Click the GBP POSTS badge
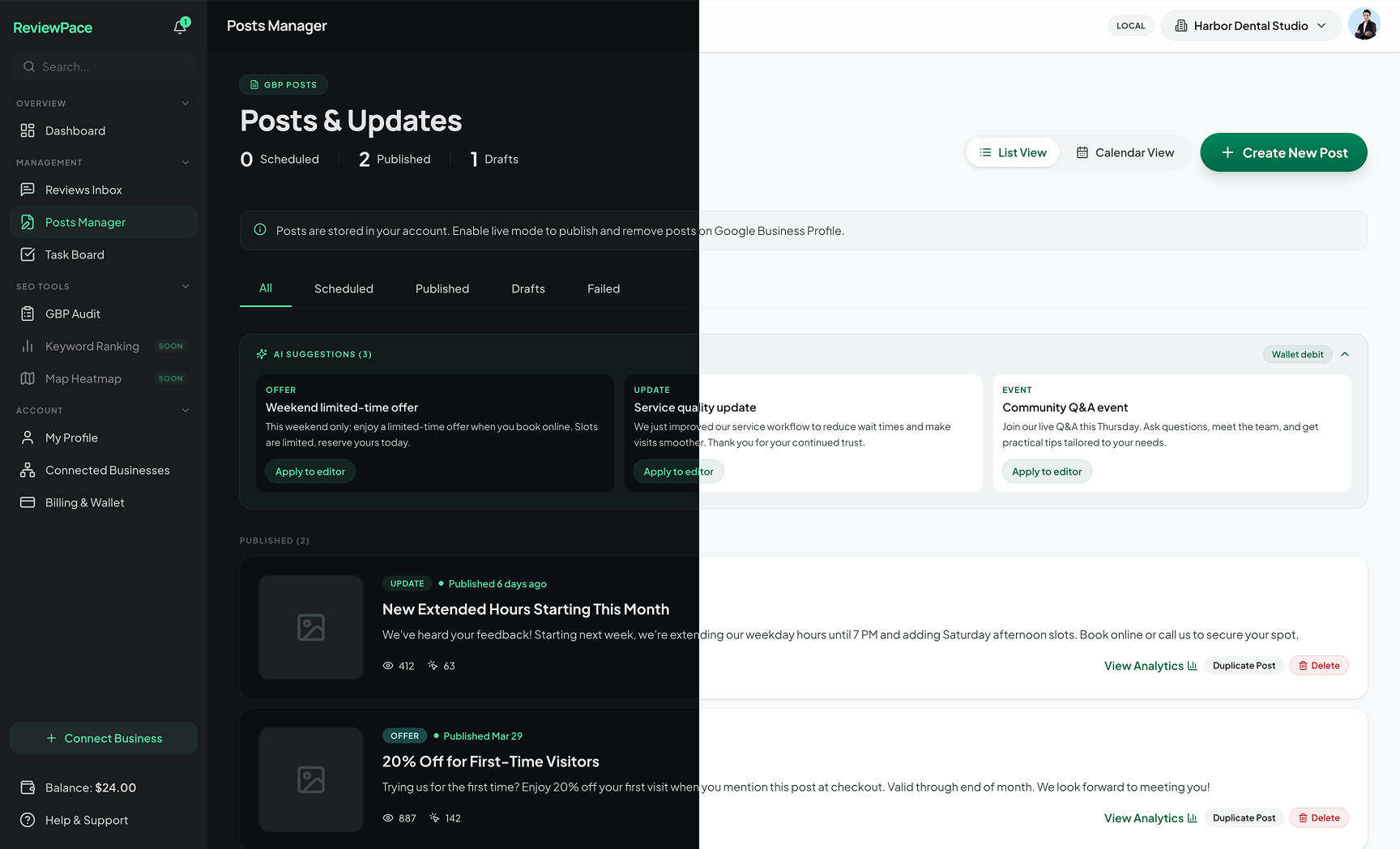Image resolution: width=1400 pixels, height=849 pixels. 284,85
